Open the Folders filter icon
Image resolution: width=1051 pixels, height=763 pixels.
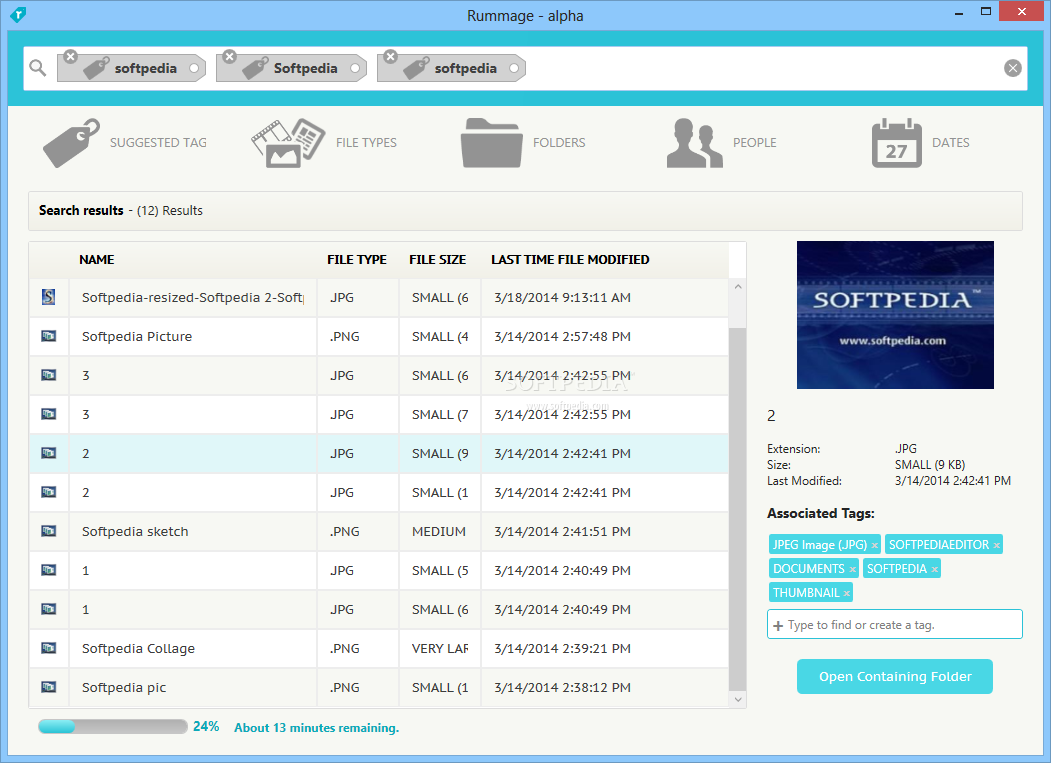pos(491,143)
